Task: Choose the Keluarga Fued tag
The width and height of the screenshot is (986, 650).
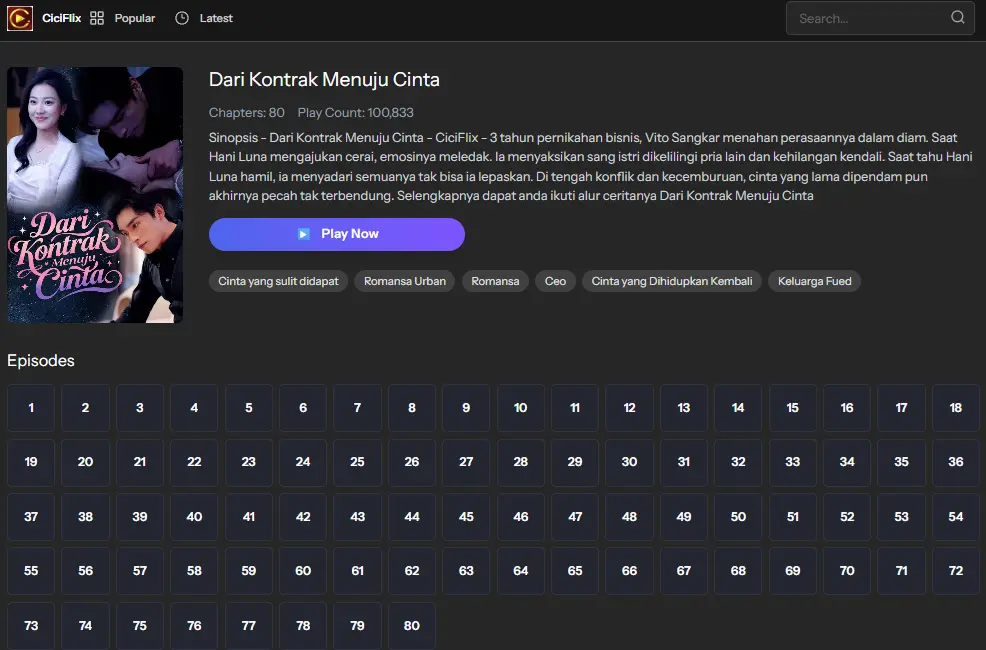Action: [x=814, y=281]
